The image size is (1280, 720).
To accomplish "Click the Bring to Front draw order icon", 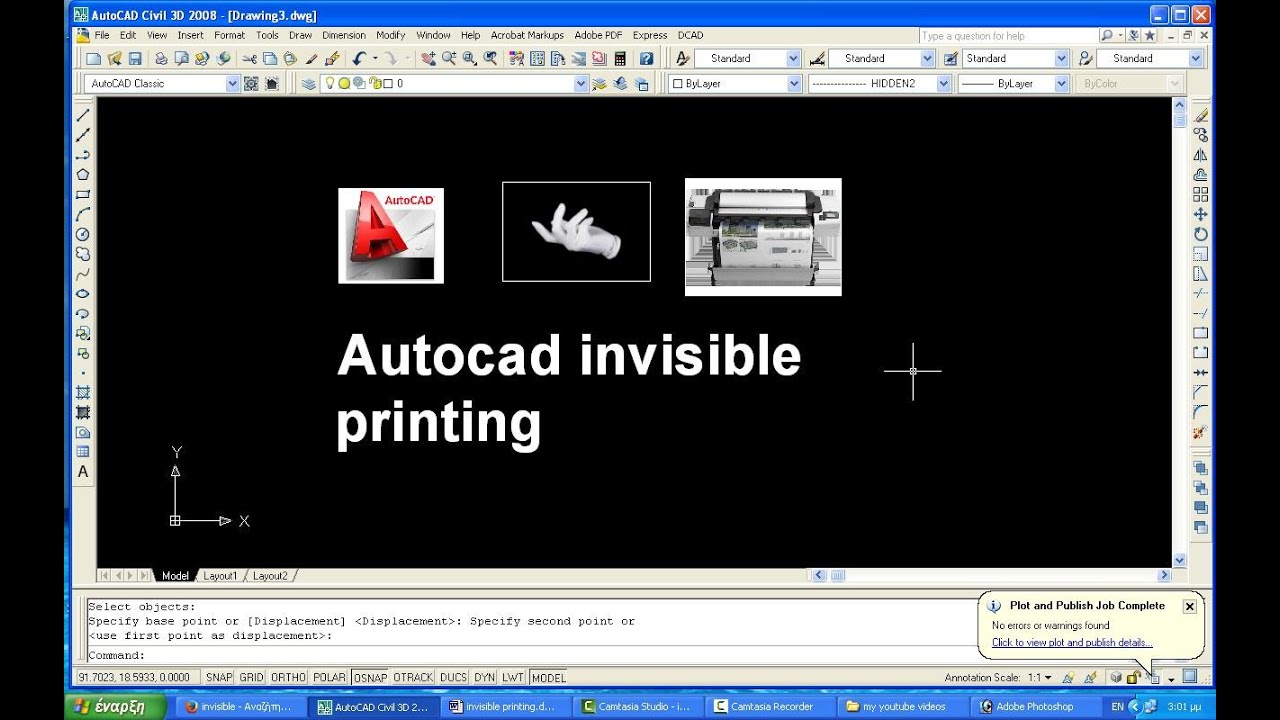I will click(1201, 468).
